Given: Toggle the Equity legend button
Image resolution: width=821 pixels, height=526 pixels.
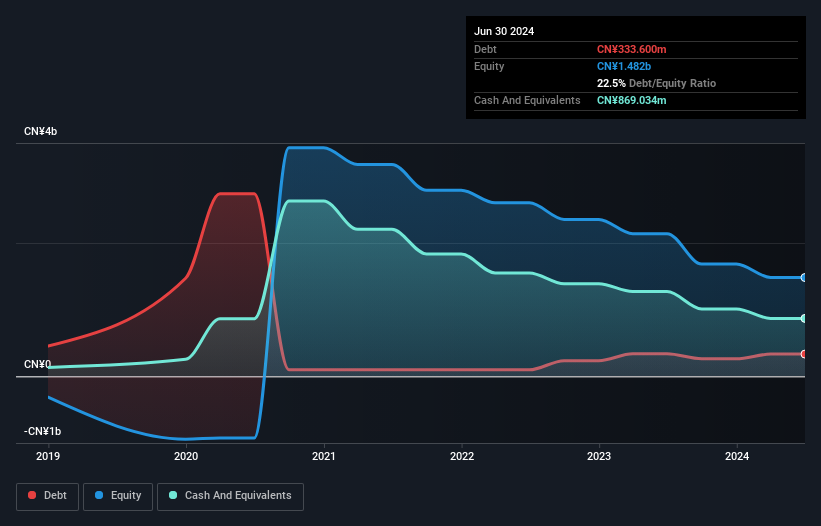Looking at the screenshot, I should pos(118,496).
